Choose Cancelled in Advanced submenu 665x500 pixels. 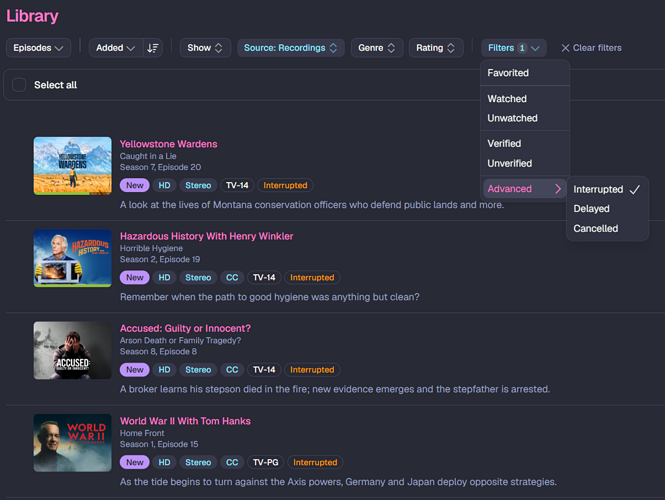pyautogui.click(x=607, y=229)
